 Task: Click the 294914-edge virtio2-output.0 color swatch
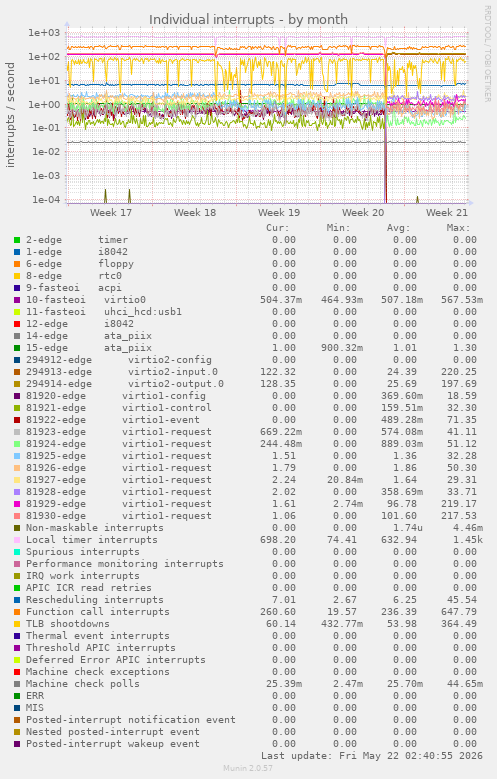[17, 384]
